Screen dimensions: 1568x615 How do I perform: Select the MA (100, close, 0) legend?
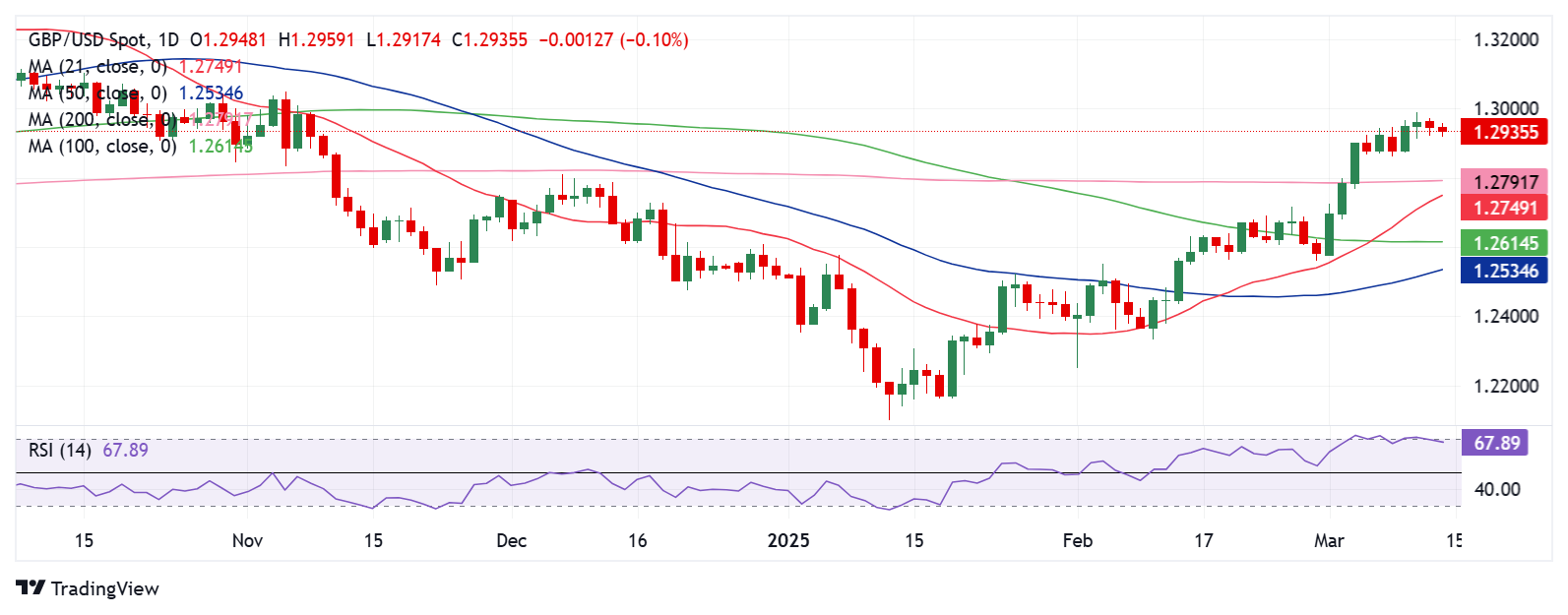coord(102,147)
